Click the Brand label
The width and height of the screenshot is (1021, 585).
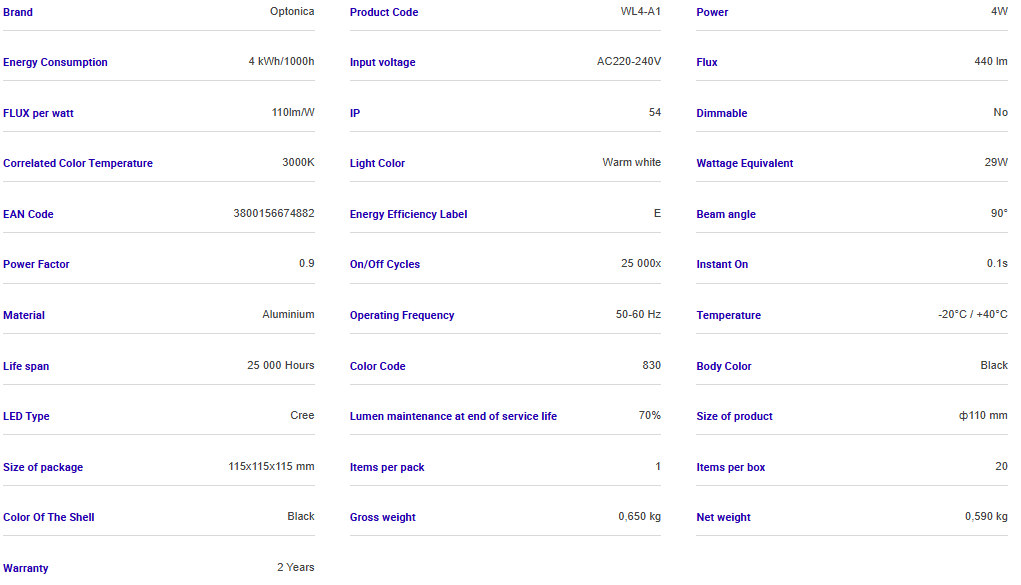click(x=18, y=12)
